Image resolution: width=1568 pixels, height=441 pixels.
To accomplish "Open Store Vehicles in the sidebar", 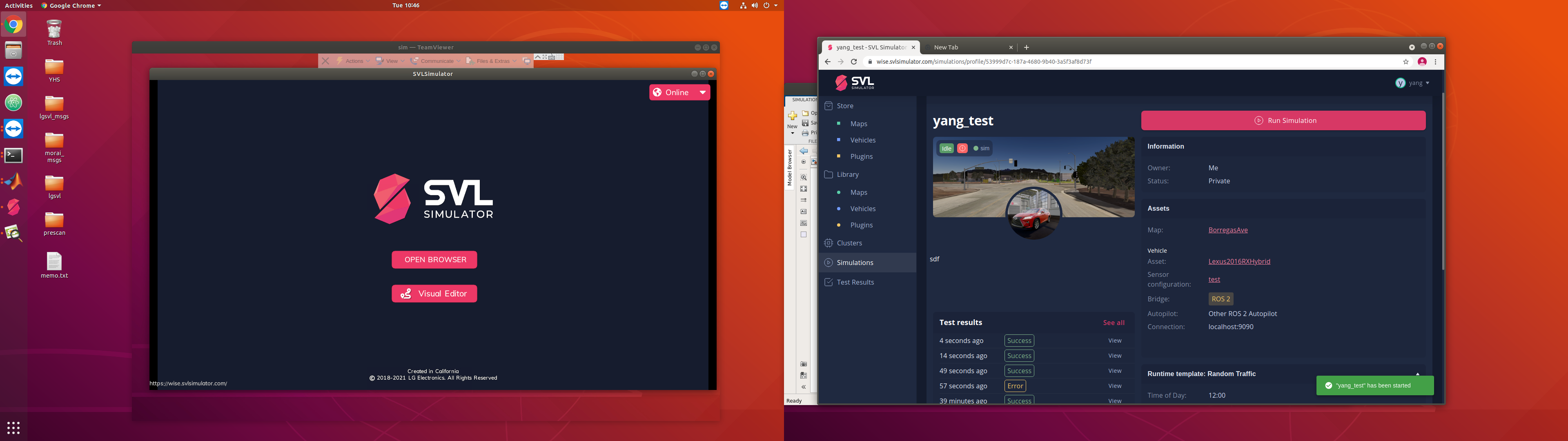I will [x=862, y=140].
